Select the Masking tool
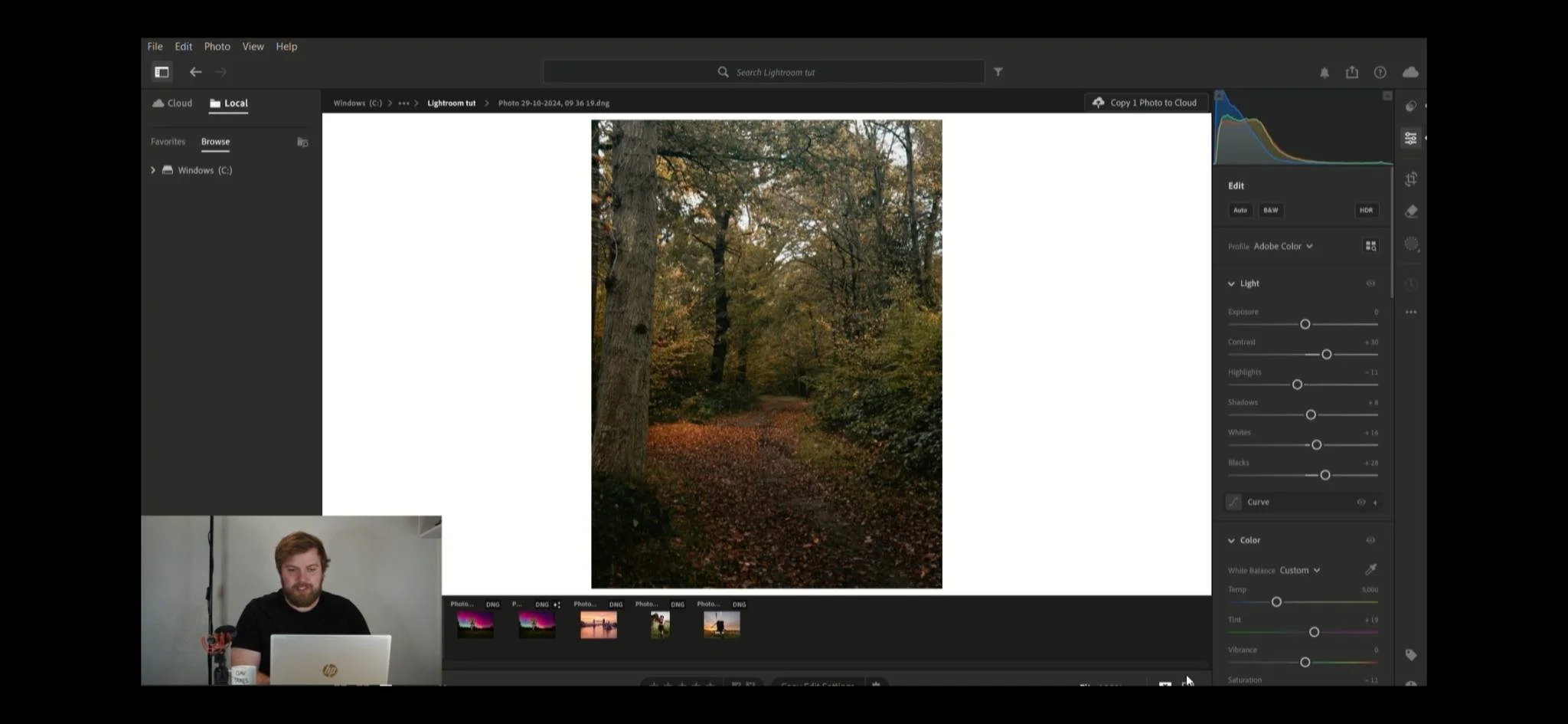 1411,244
